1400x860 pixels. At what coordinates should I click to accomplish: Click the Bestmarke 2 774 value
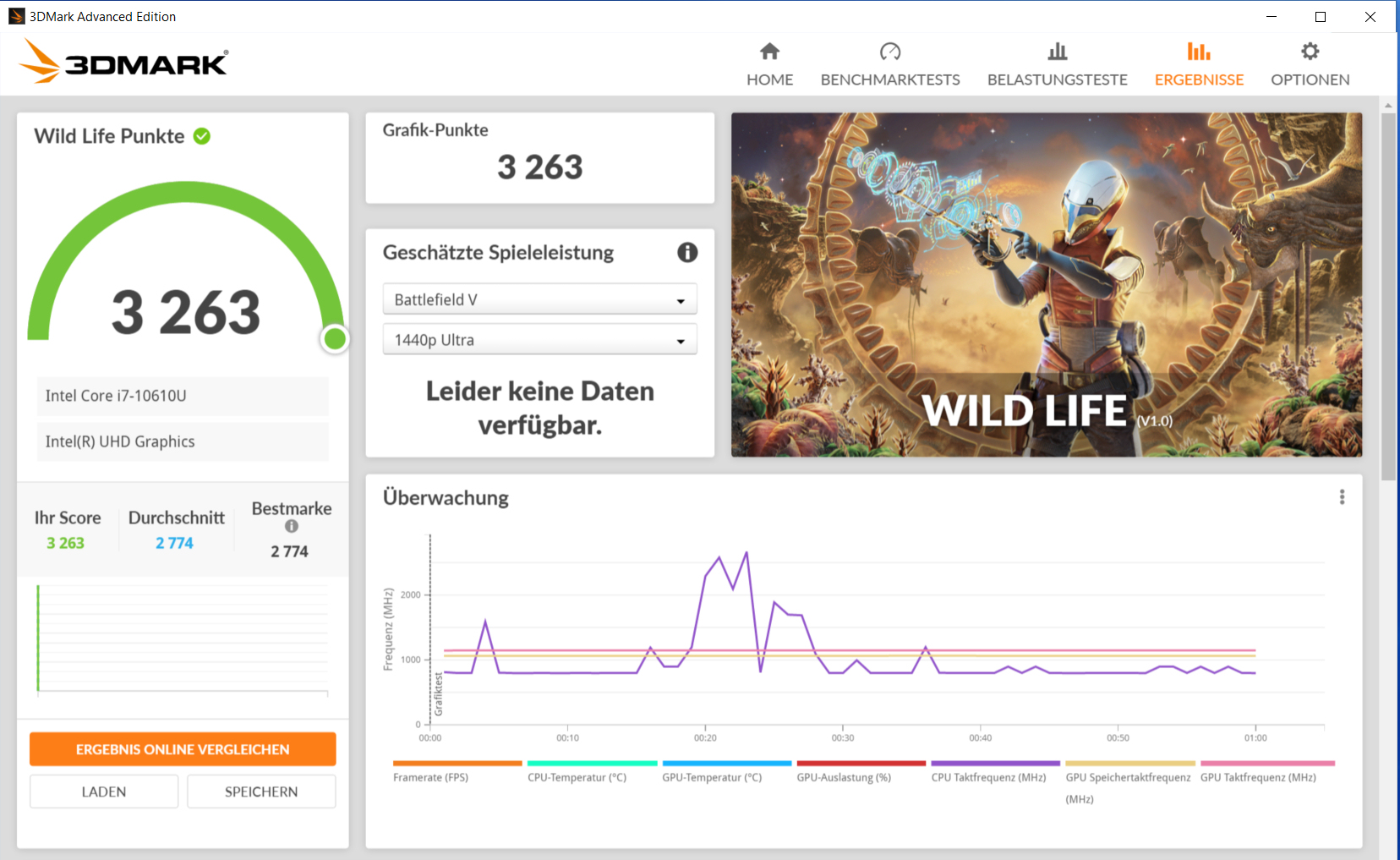(289, 551)
